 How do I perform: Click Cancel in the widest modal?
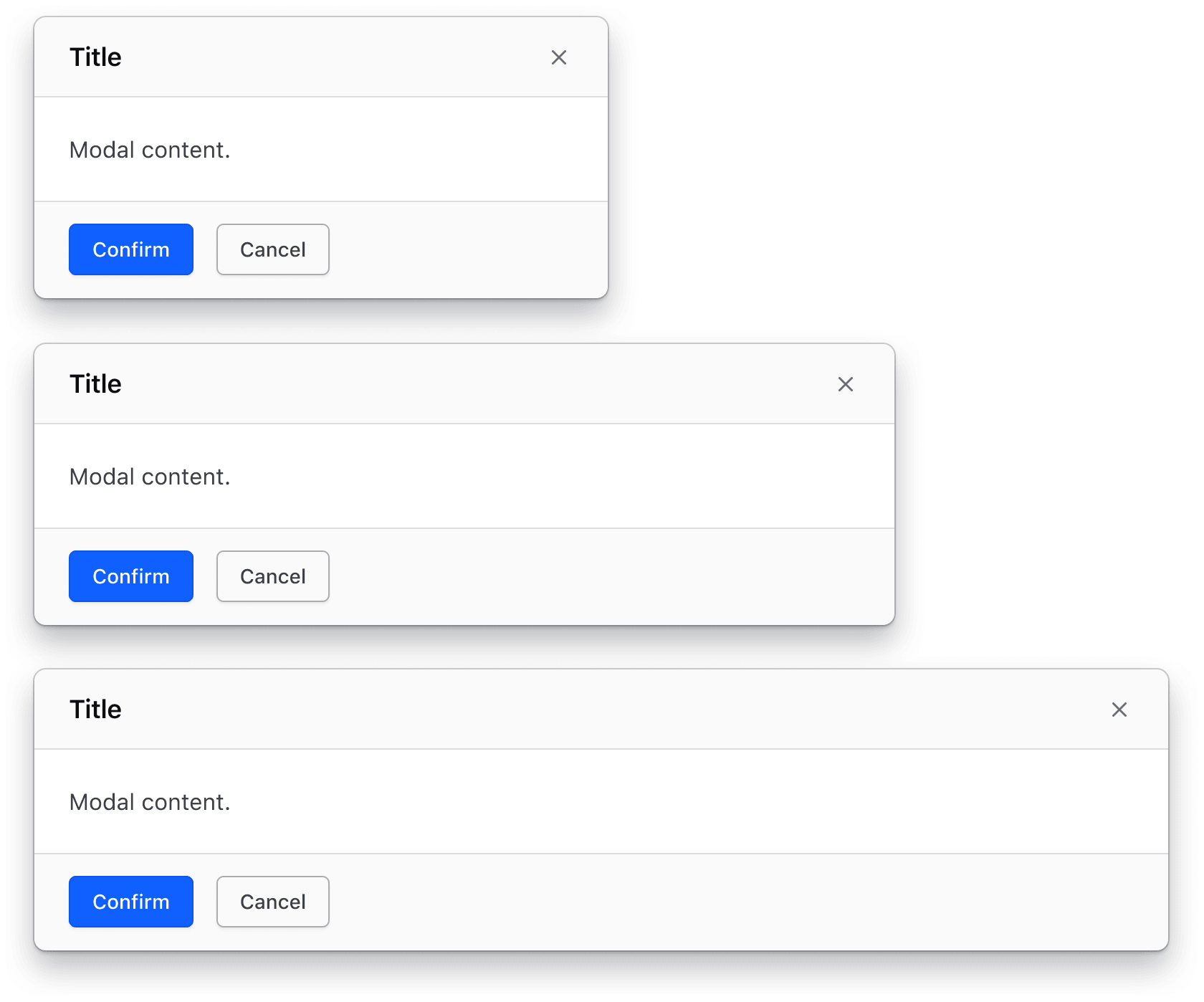point(272,902)
